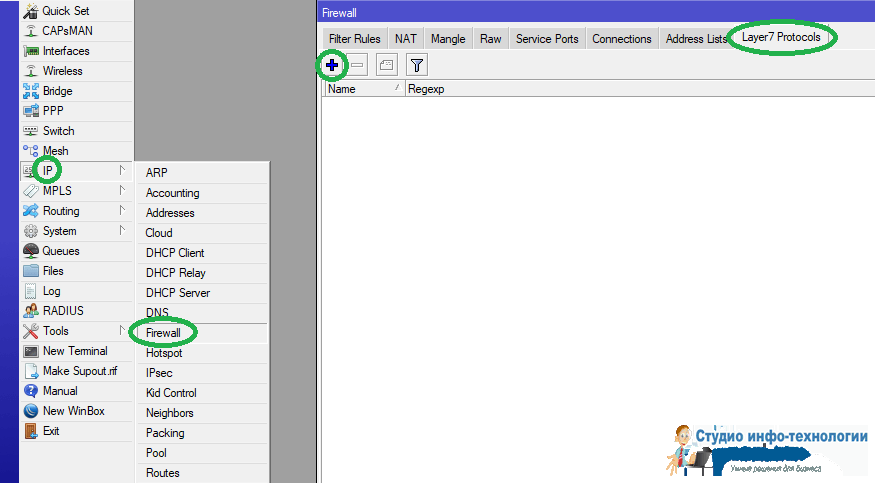Viewport: 875px width, 483px height.
Task: Expand the Routing submenu arrow
Action: point(121,210)
